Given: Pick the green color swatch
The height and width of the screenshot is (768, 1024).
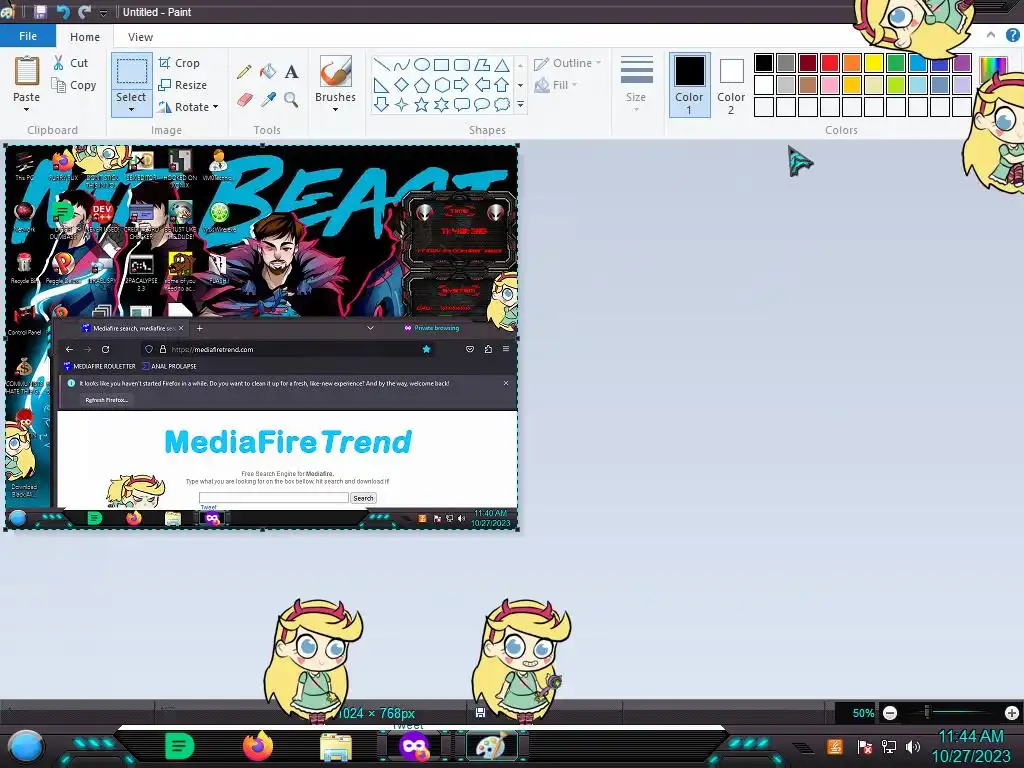Looking at the screenshot, I should pyautogui.click(x=896, y=63).
